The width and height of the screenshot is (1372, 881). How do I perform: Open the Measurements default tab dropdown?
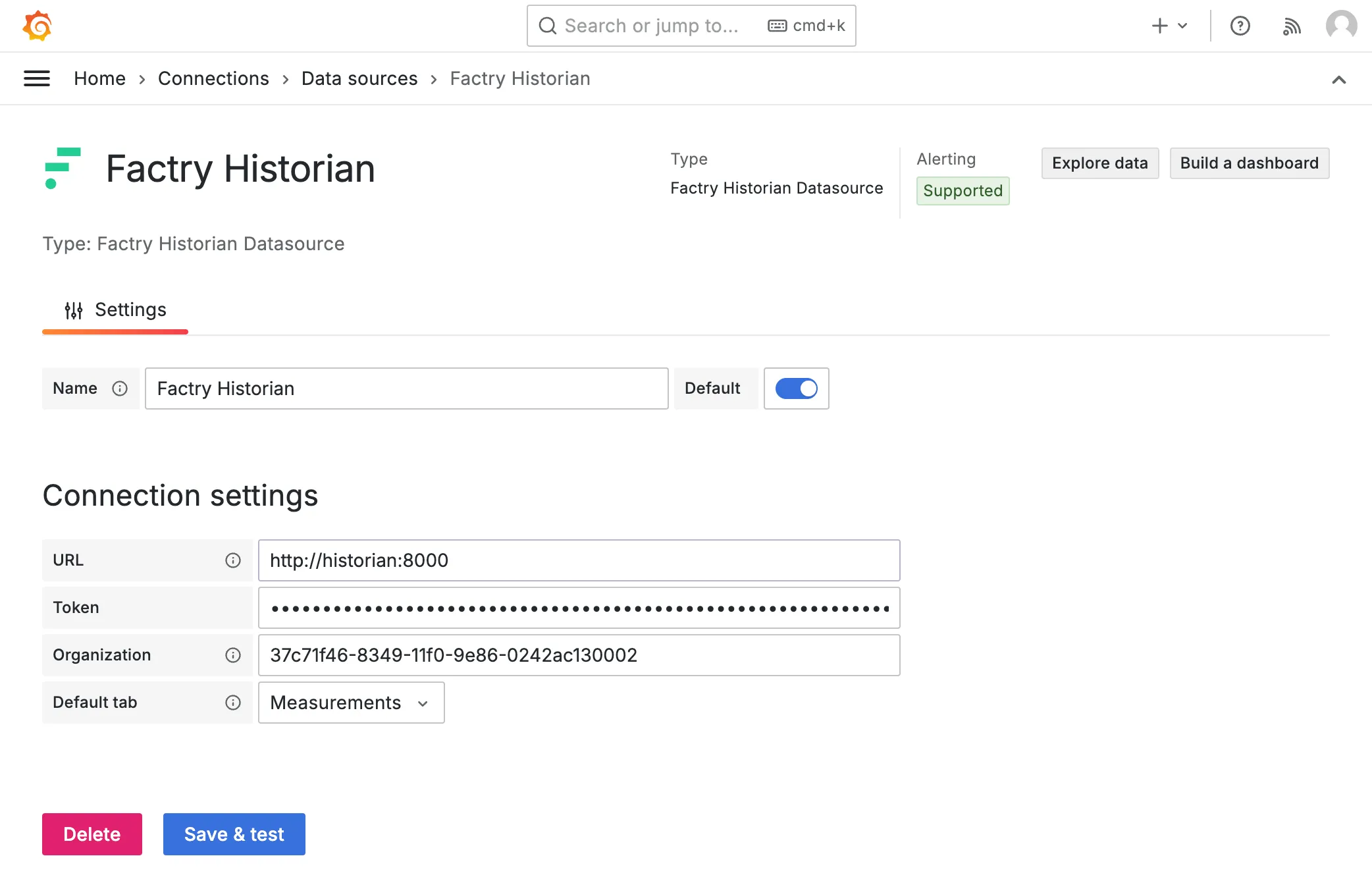(352, 703)
